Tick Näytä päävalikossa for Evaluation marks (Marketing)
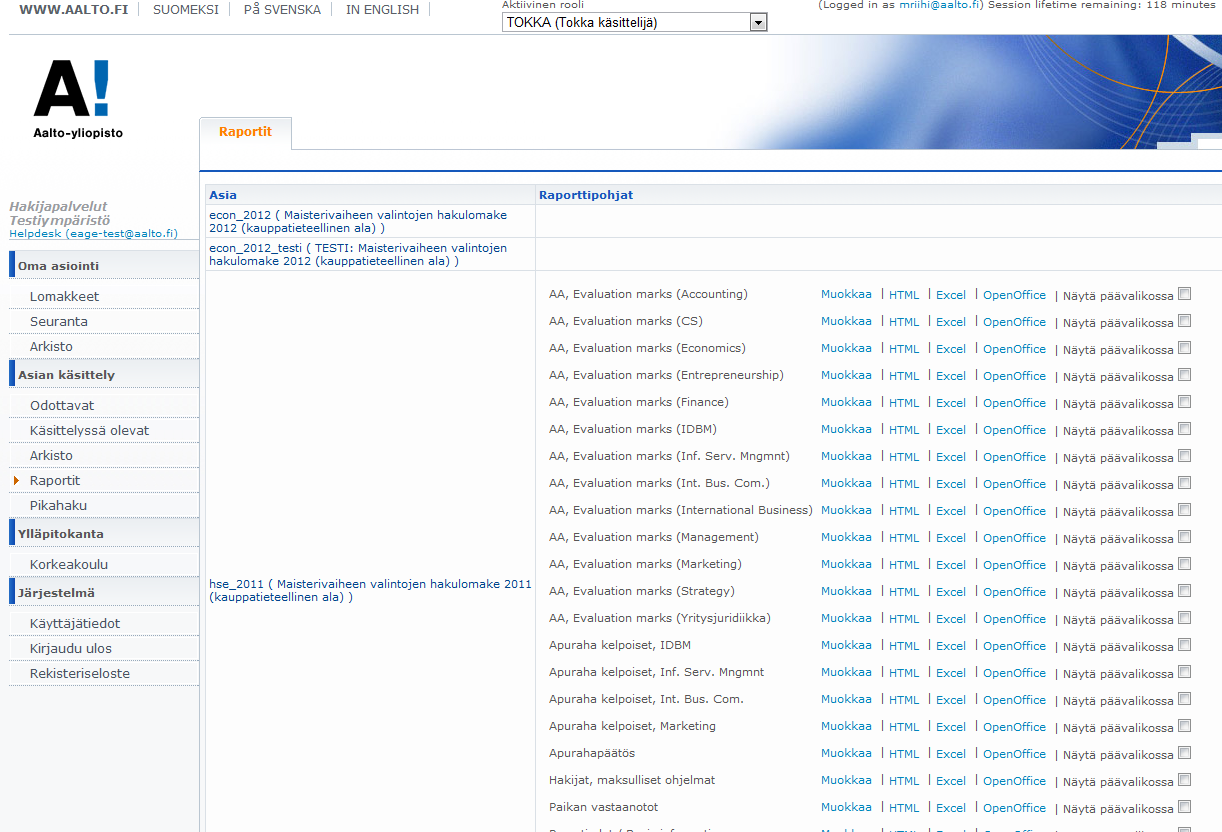Screen dimensions: 1222x832 coord(1185,564)
